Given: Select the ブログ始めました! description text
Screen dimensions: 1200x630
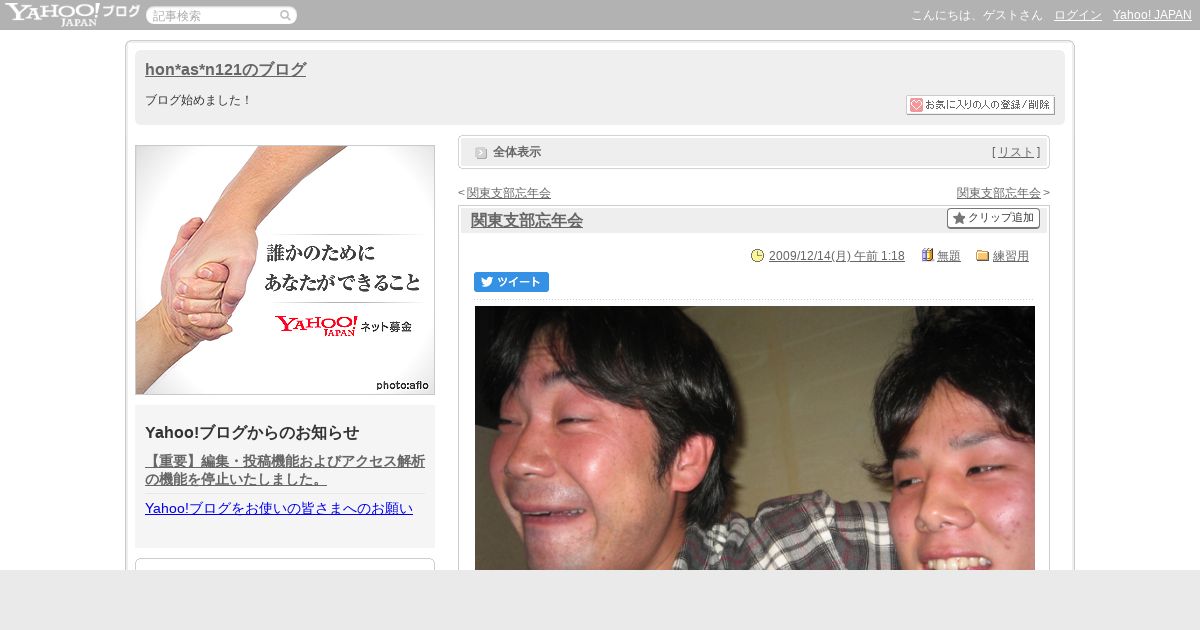Looking at the screenshot, I should 199,100.
